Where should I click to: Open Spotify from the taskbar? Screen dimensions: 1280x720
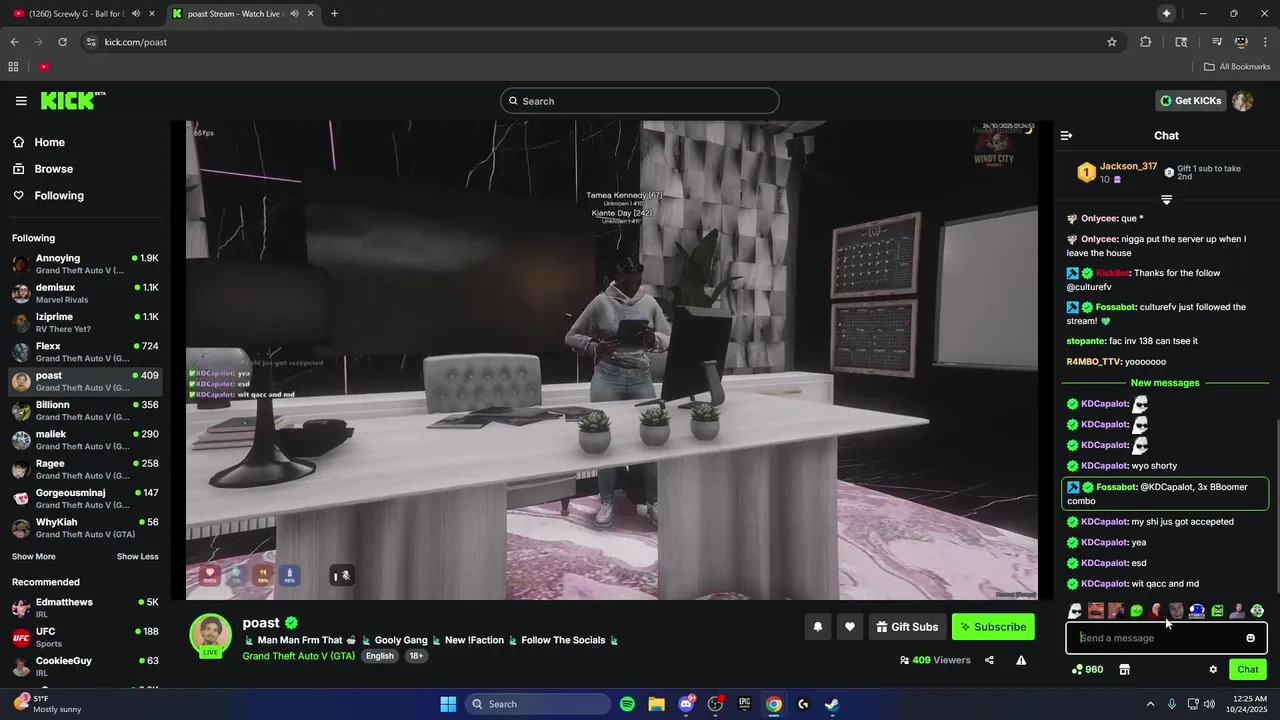click(627, 704)
